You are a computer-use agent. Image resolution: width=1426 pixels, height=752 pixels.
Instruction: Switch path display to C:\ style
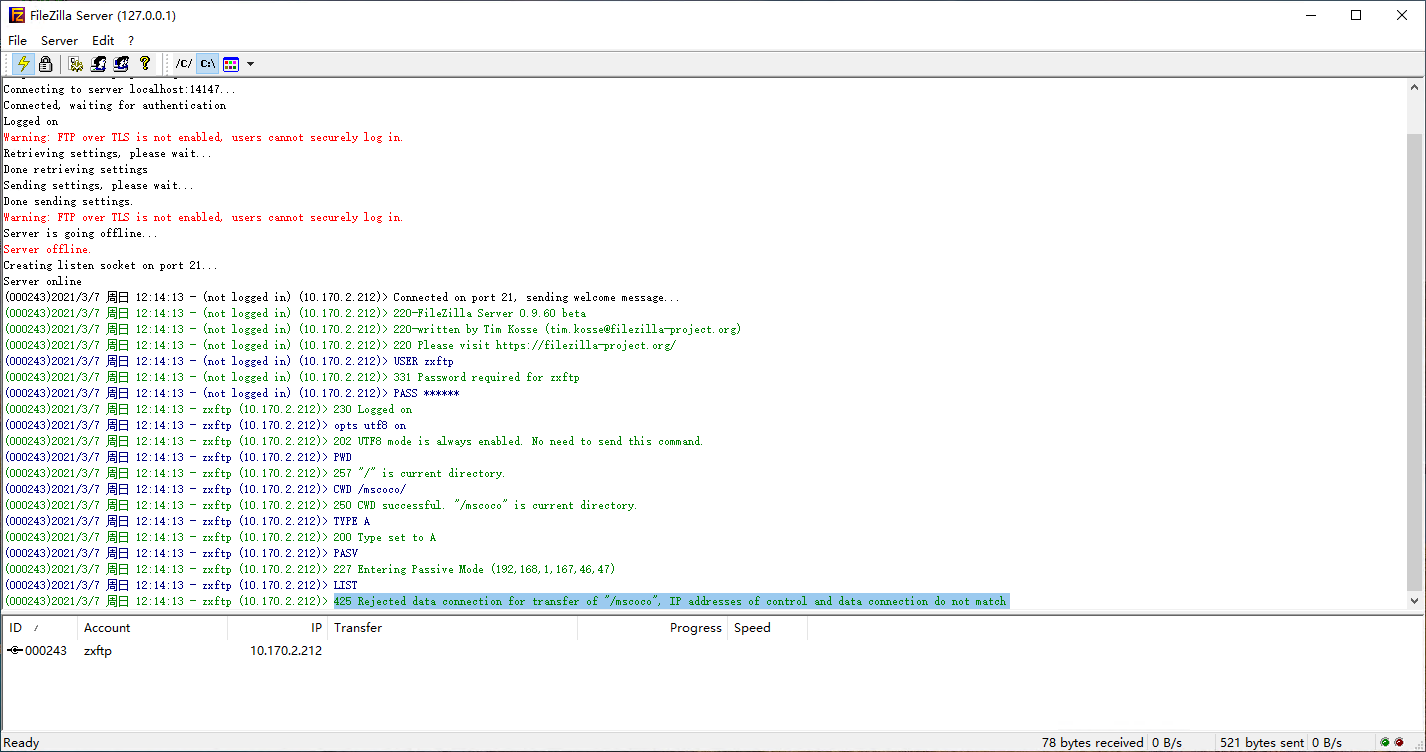click(207, 64)
